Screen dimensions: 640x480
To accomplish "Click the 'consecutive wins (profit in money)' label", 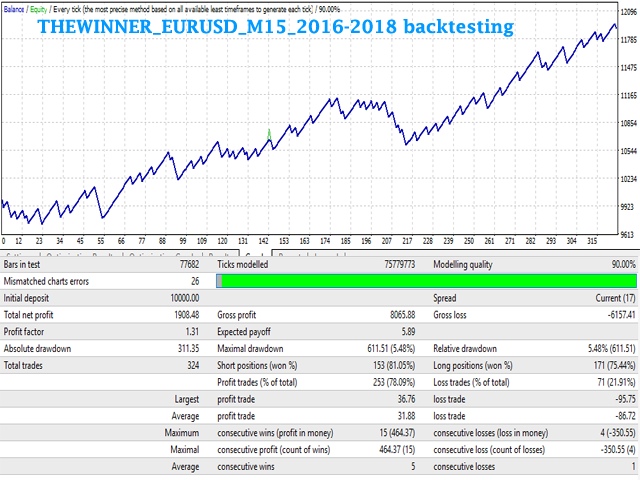I will point(275,433).
